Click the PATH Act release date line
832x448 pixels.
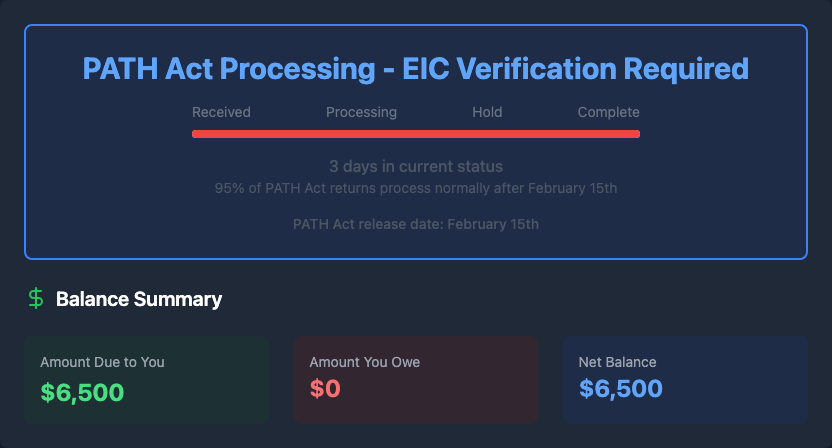point(416,224)
